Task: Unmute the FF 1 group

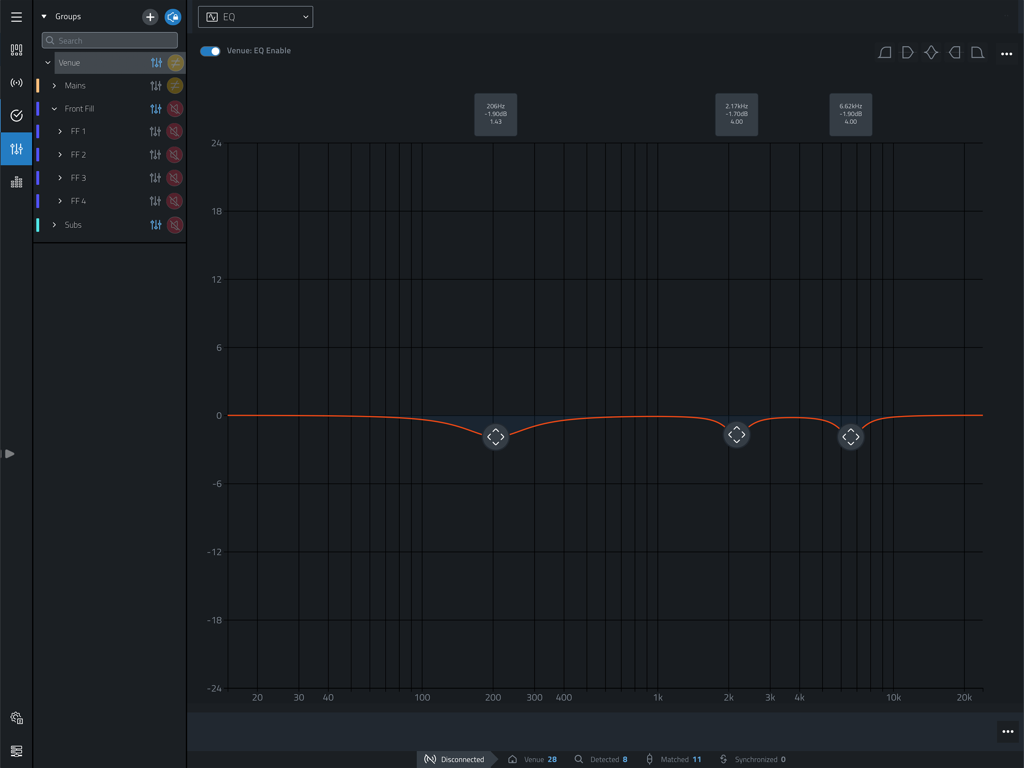Action: [175, 131]
